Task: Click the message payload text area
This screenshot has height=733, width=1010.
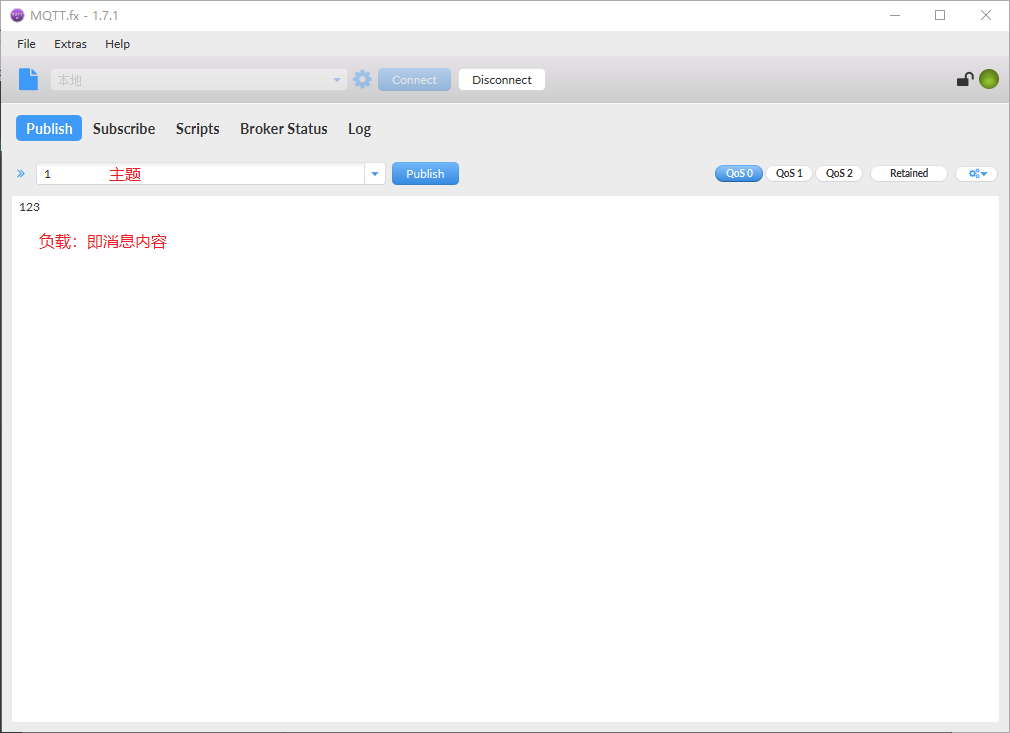Action: [x=505, y=459]
